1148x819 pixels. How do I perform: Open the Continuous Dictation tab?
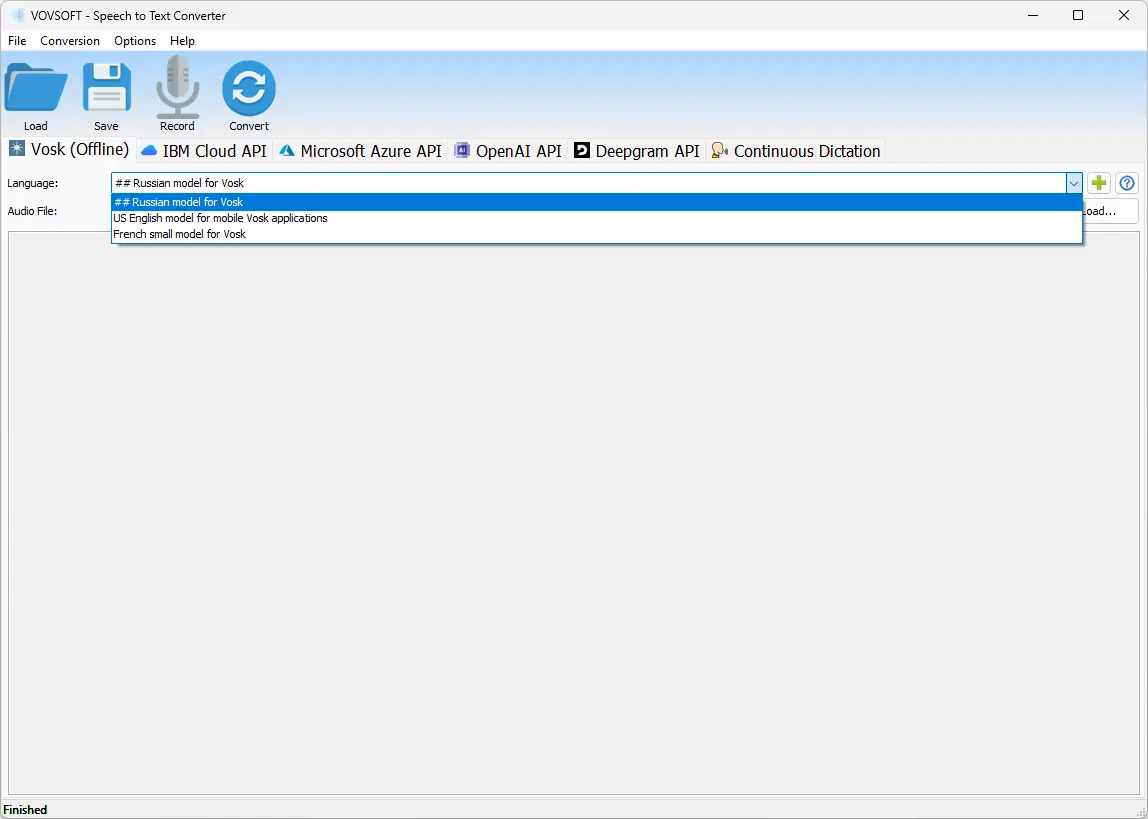(796, 151)
